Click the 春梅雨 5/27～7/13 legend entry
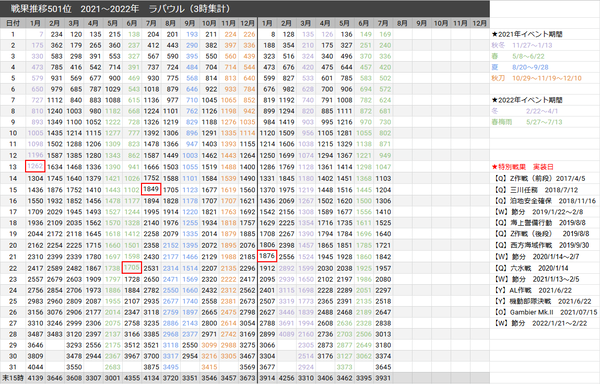 (x=527, y=122)
